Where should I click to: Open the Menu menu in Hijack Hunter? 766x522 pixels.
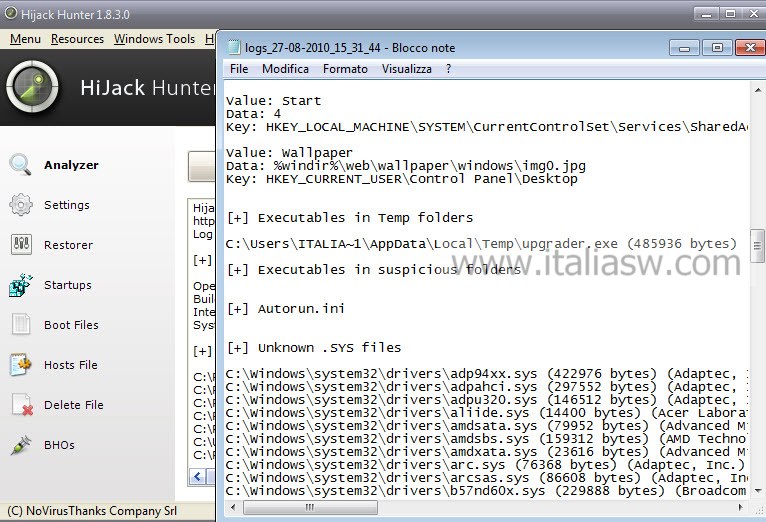pyautogui.click(x=25, y=39)
